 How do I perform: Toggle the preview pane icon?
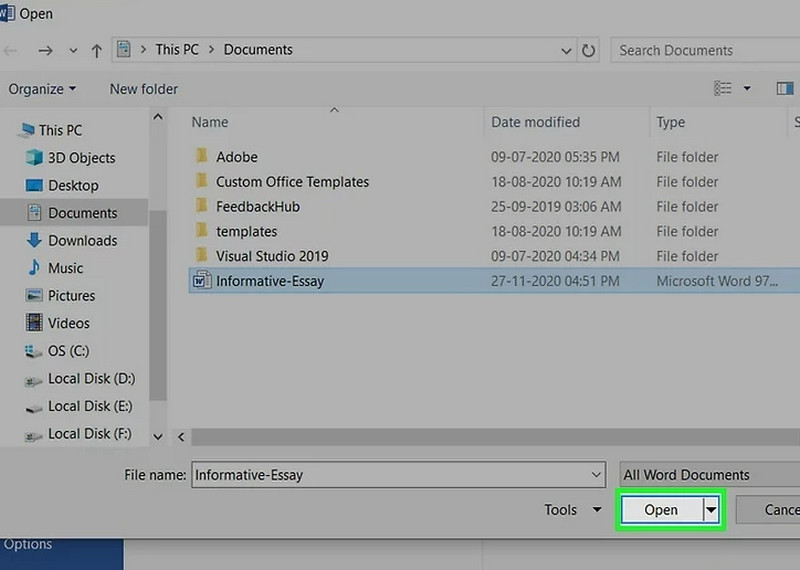pyautogui.click(x=786, y=89)
